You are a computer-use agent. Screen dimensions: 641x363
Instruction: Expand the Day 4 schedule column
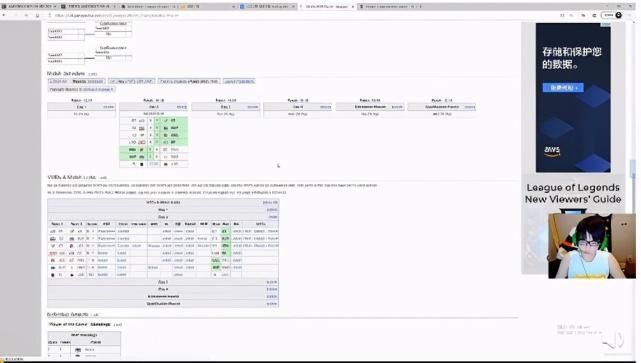[325, 107]
